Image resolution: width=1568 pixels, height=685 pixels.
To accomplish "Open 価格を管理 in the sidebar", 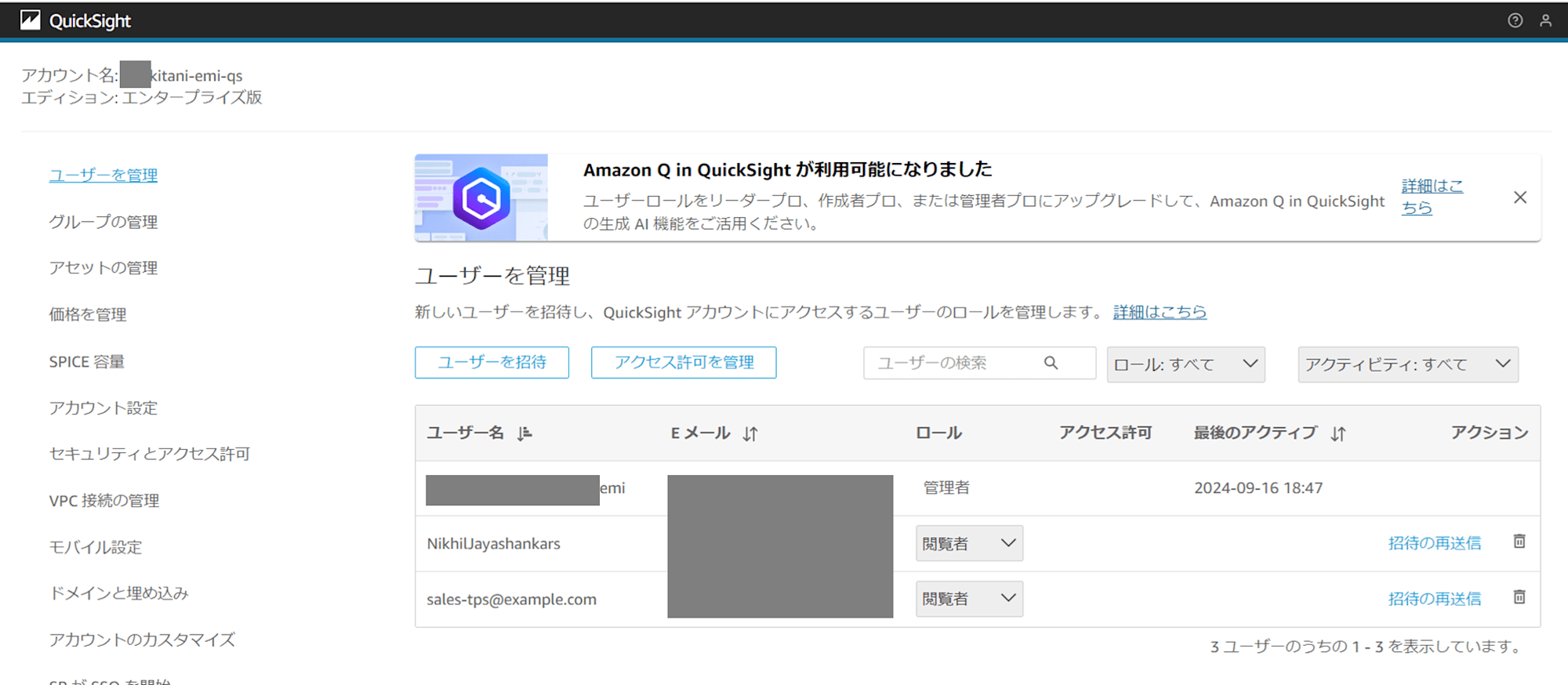I will pyautogui.click(x=88, y=314).
